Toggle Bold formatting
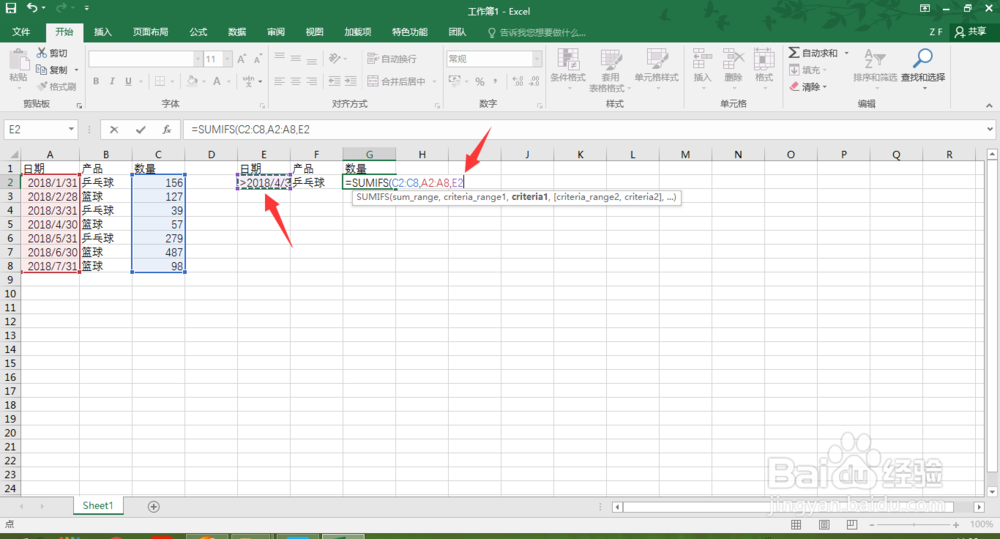Image resolution: width=1000 pixels, height=539 pixels. click(x=96, y=81)
